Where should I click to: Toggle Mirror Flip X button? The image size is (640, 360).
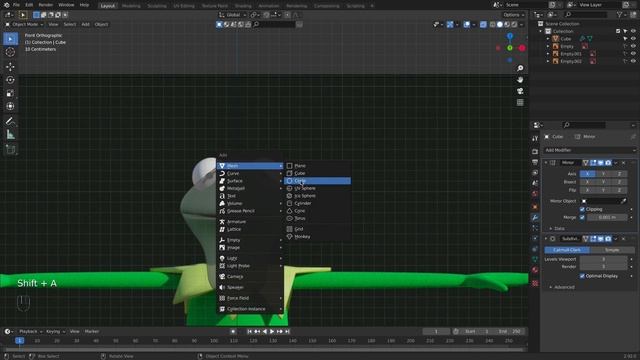tap(587, 190)
